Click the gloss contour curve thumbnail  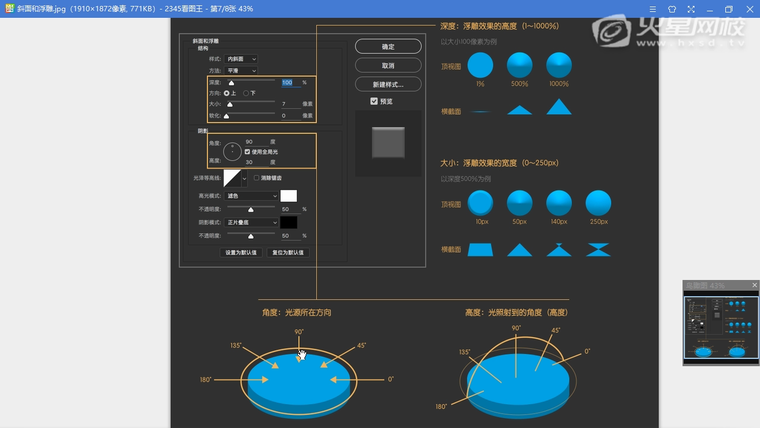(234, 178)
